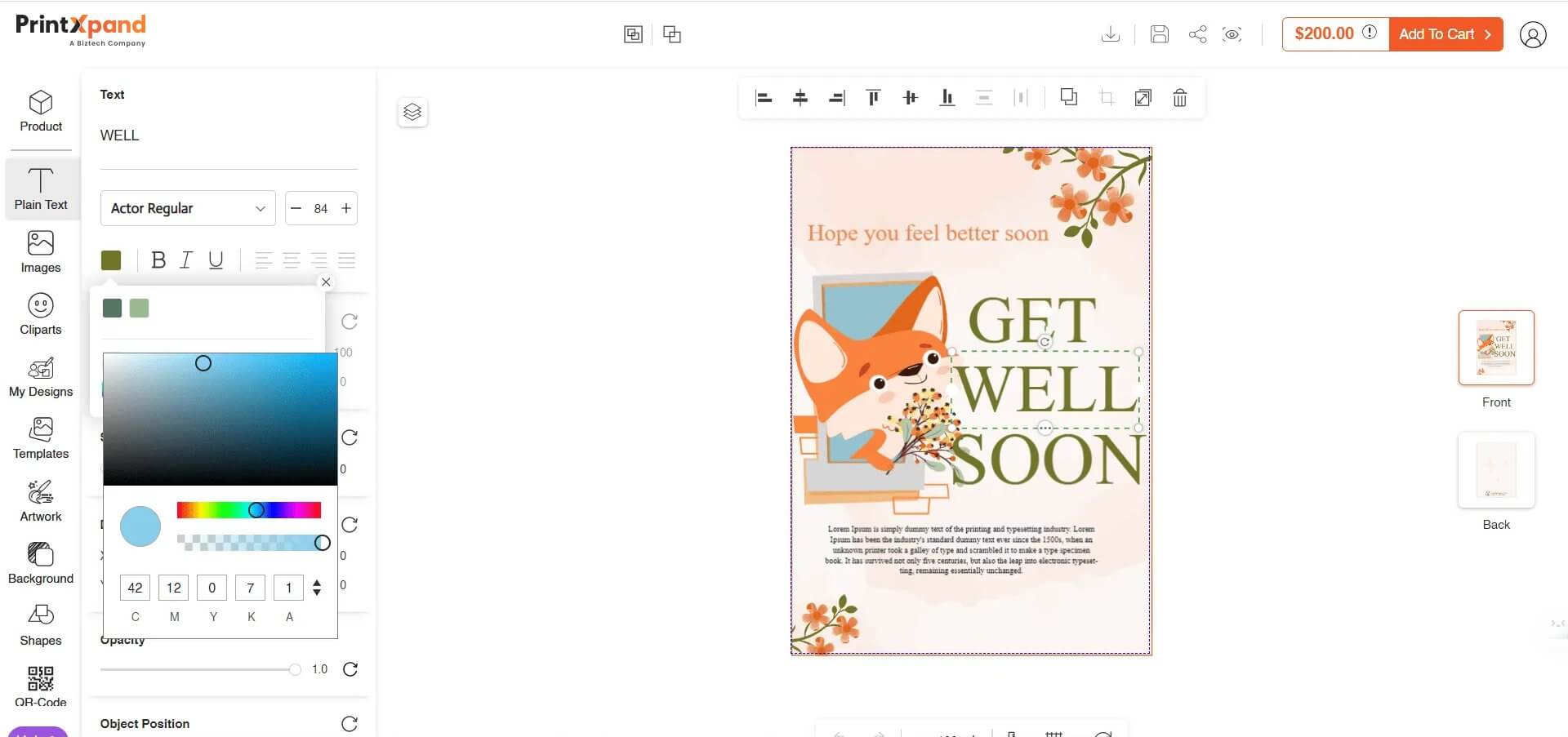Toggle underline text formatting

pos(216,260)
